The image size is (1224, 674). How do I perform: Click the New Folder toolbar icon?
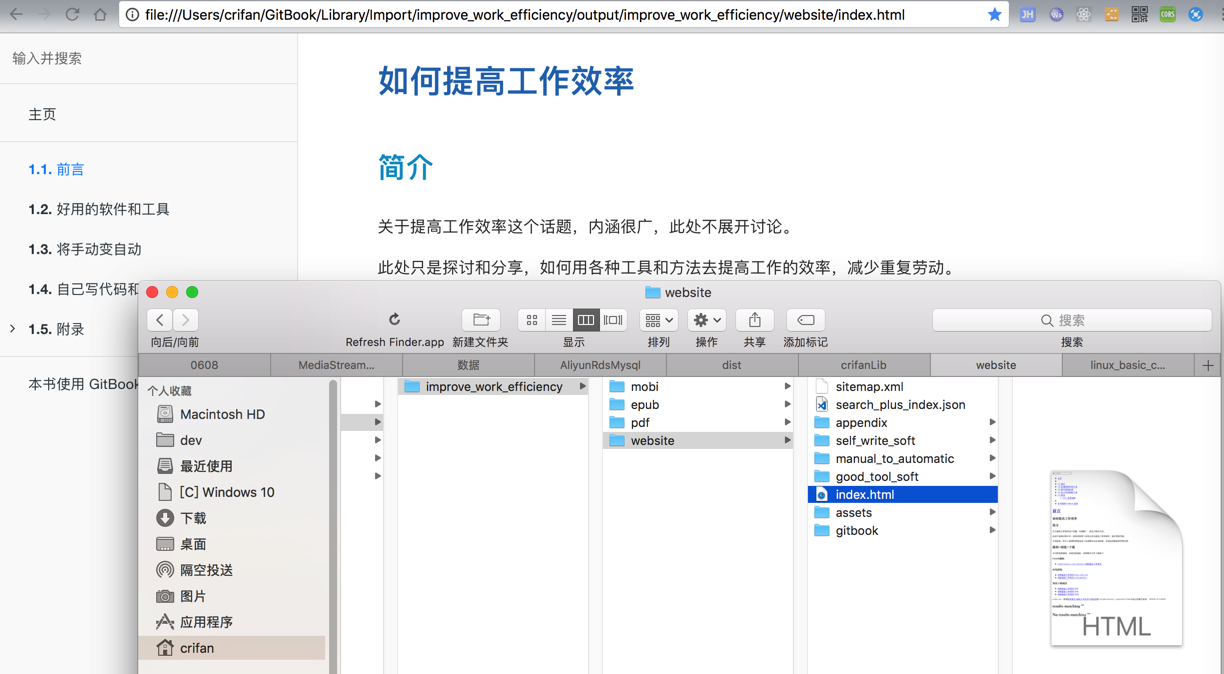[x=481, y=320]
